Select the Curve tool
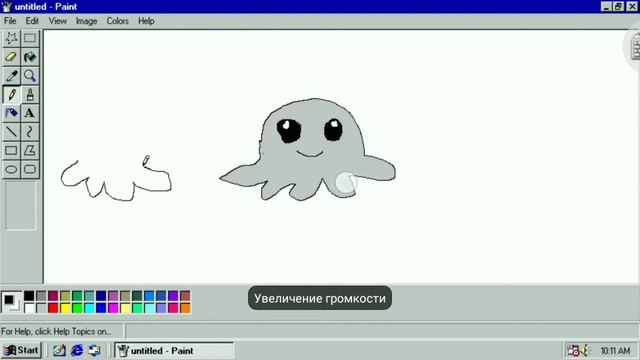This screenshot has width=640, height=360. [30, 132]
